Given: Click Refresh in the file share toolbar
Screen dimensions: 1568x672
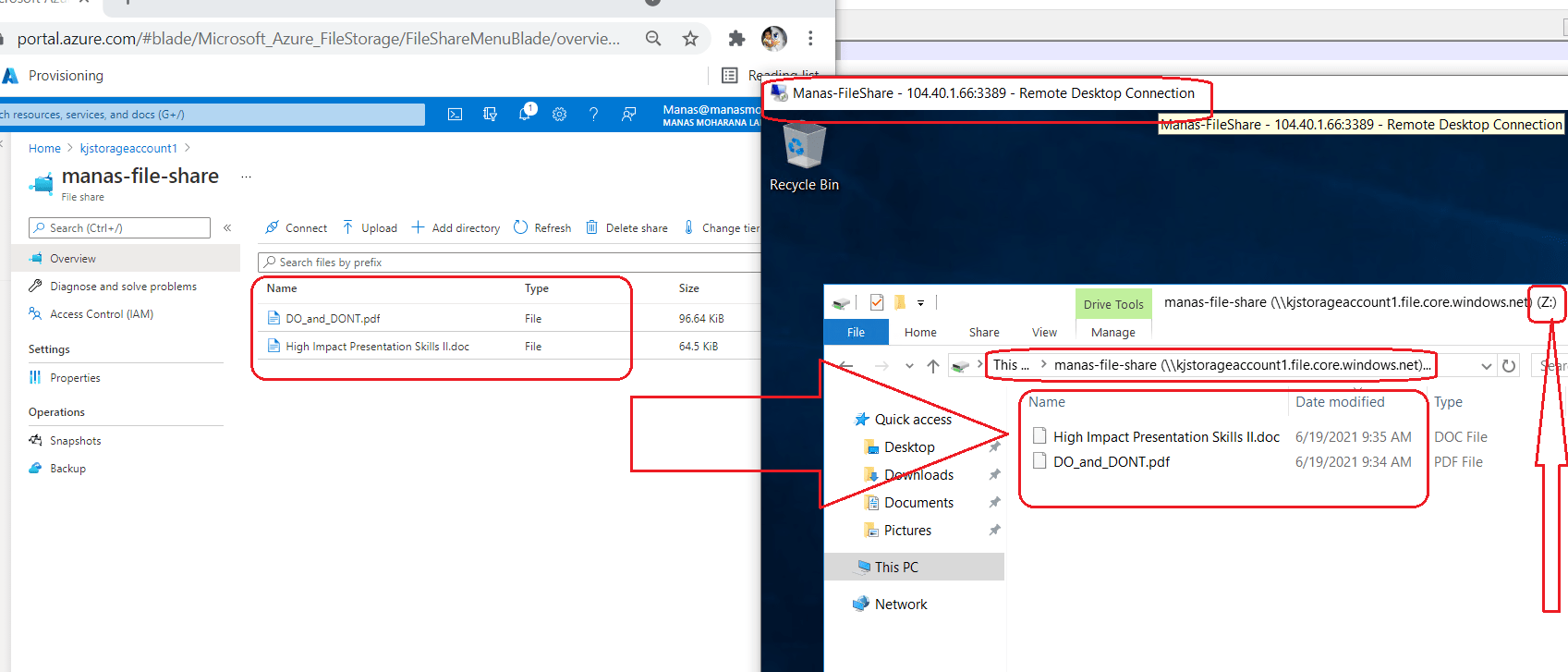Looking at the screenshot, I should click(542, 227).
